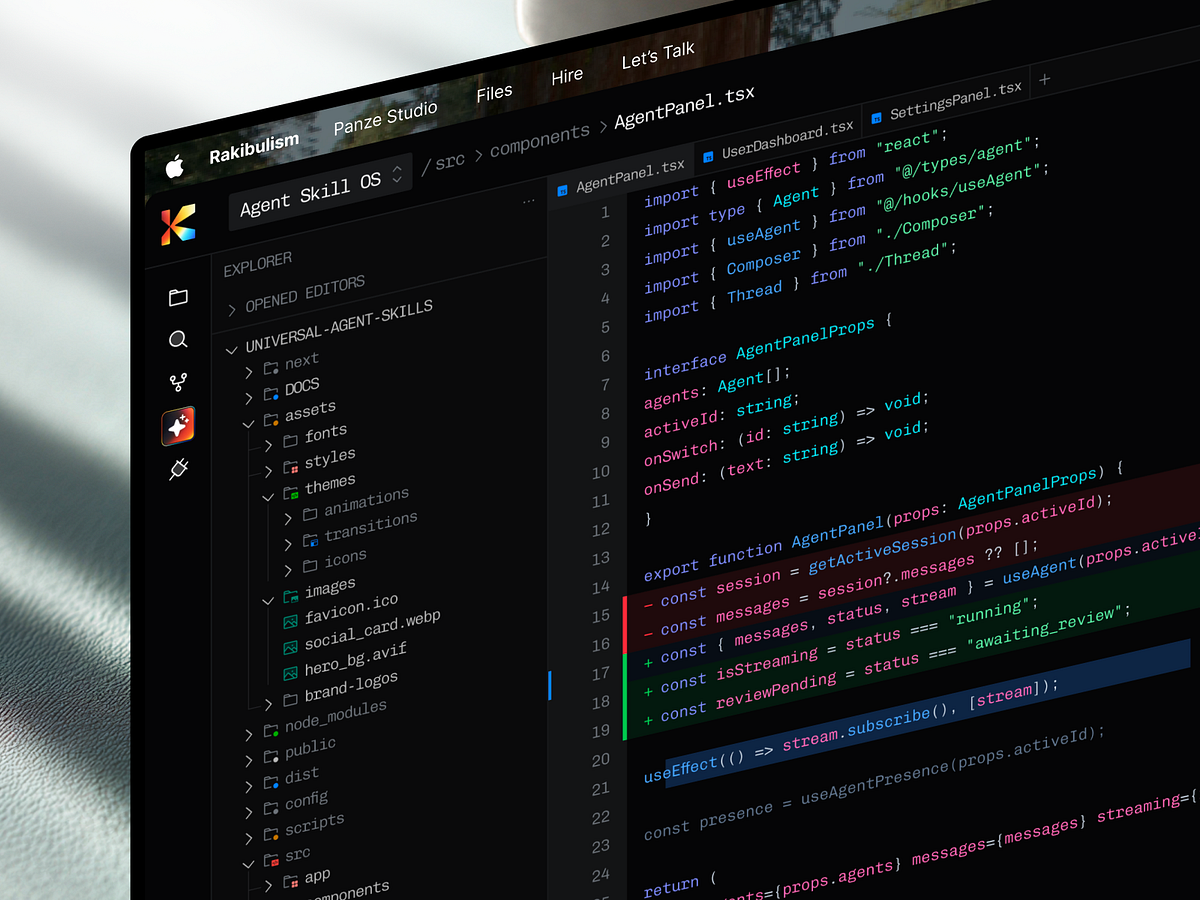Open the Search magnifier in sidebar
This screenshot has height=900, width=1200.
[x=178, y=340]
